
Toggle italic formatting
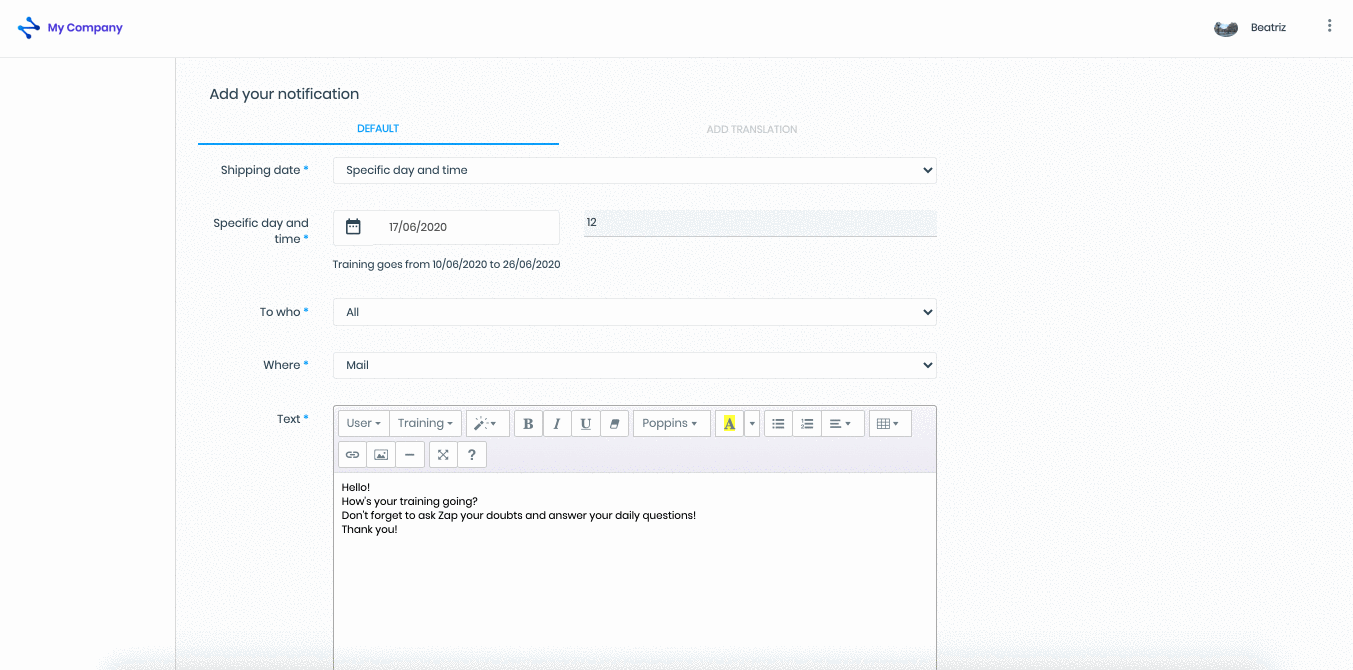click(x=557, y=424)
